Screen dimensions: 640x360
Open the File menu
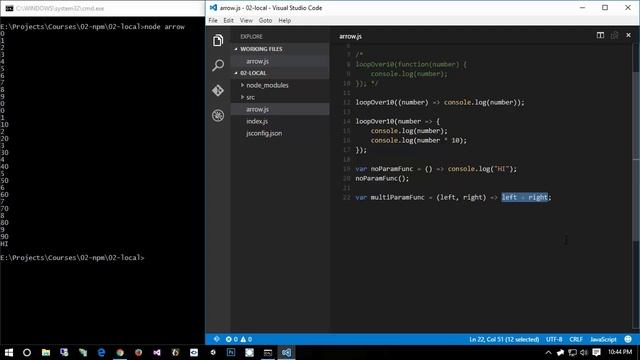(213, 20)
